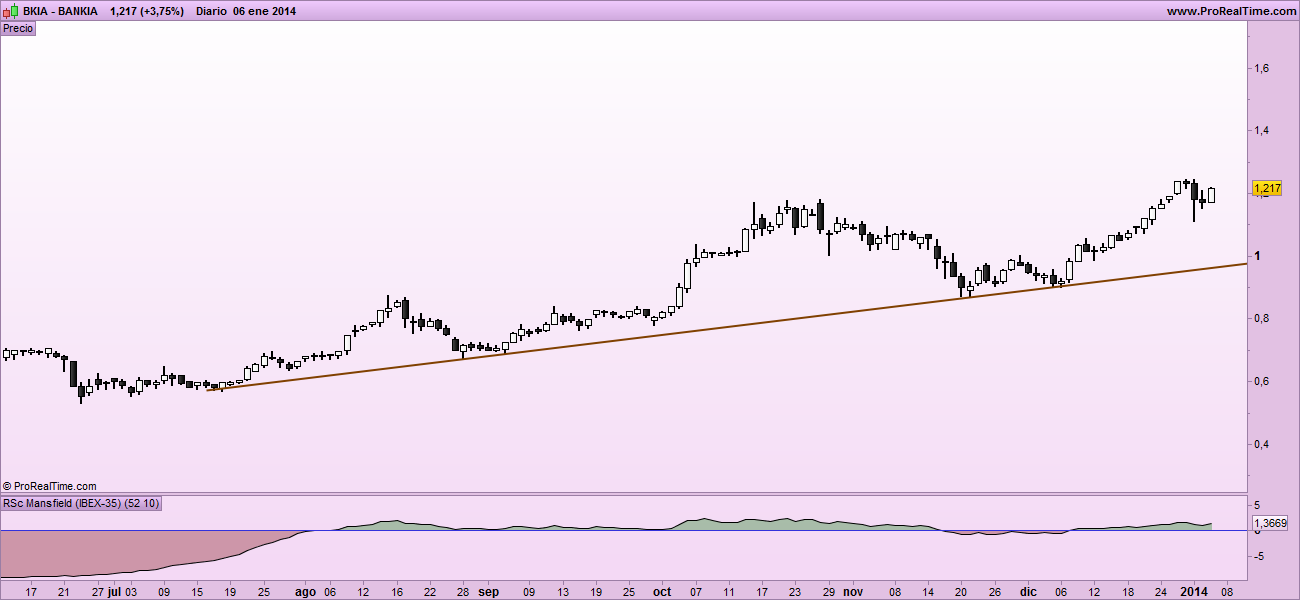Click the 0,8 price axis label
1300x600 pixels.
[x=1261, y=318]
